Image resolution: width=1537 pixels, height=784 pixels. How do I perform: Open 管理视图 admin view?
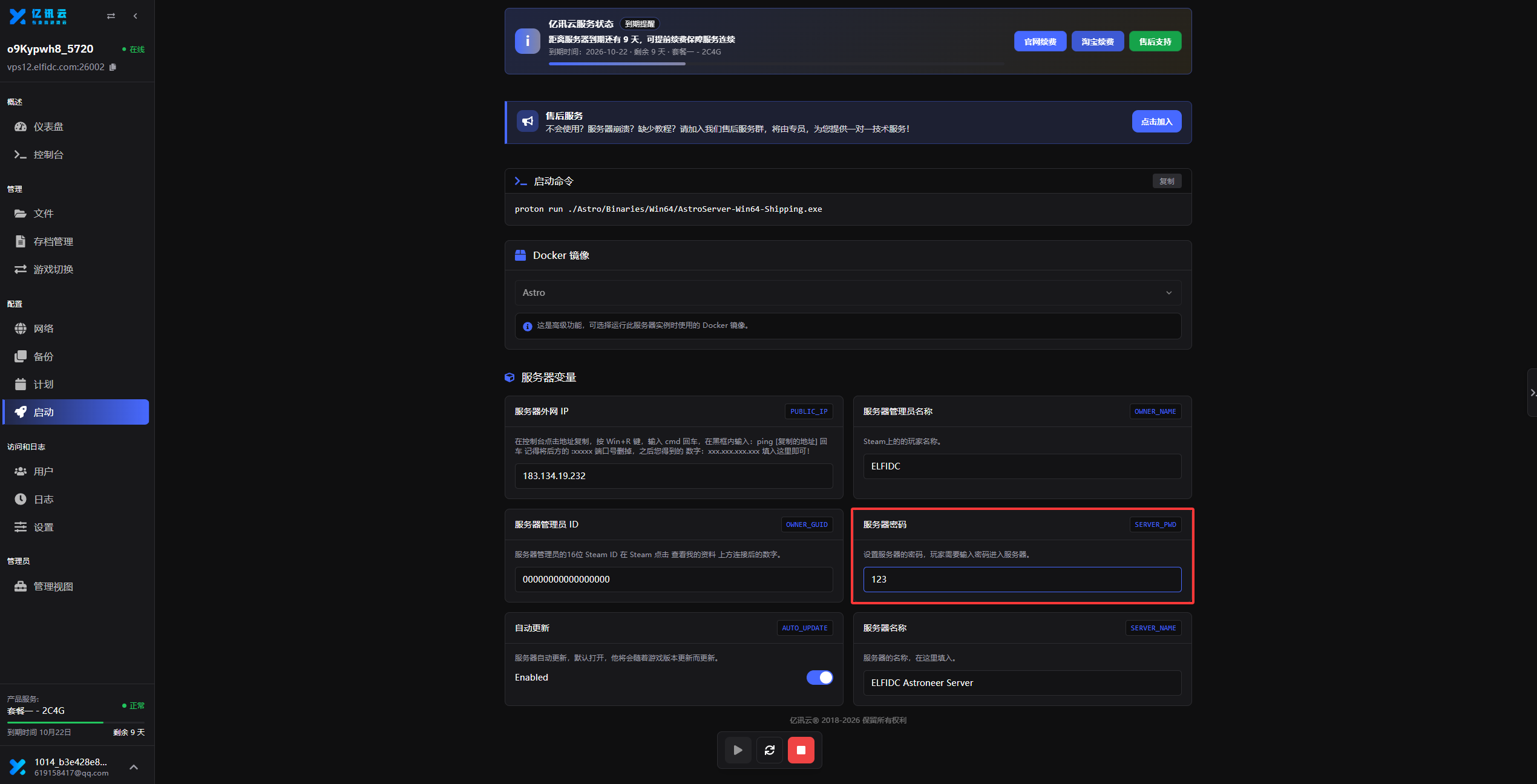76,586
